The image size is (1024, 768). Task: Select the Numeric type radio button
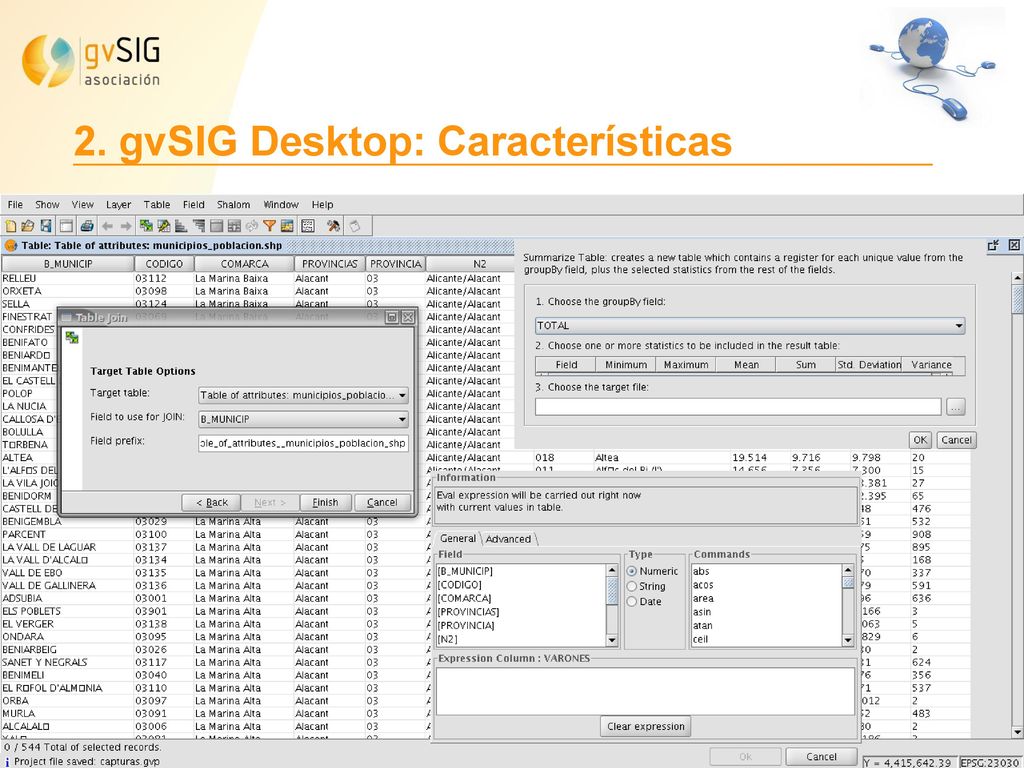point(632,571)
